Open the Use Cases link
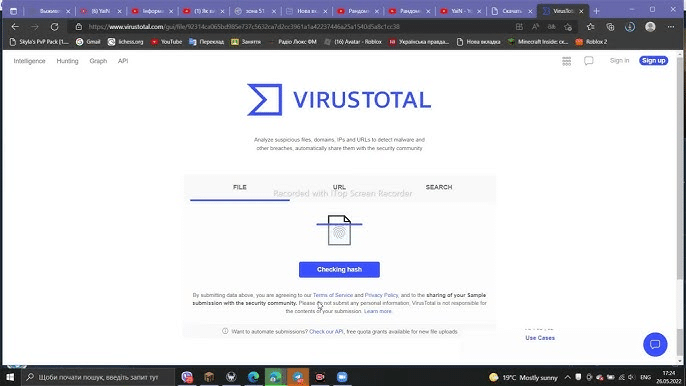Viewport: 686px width, 386px height. [x=540, y=338]
